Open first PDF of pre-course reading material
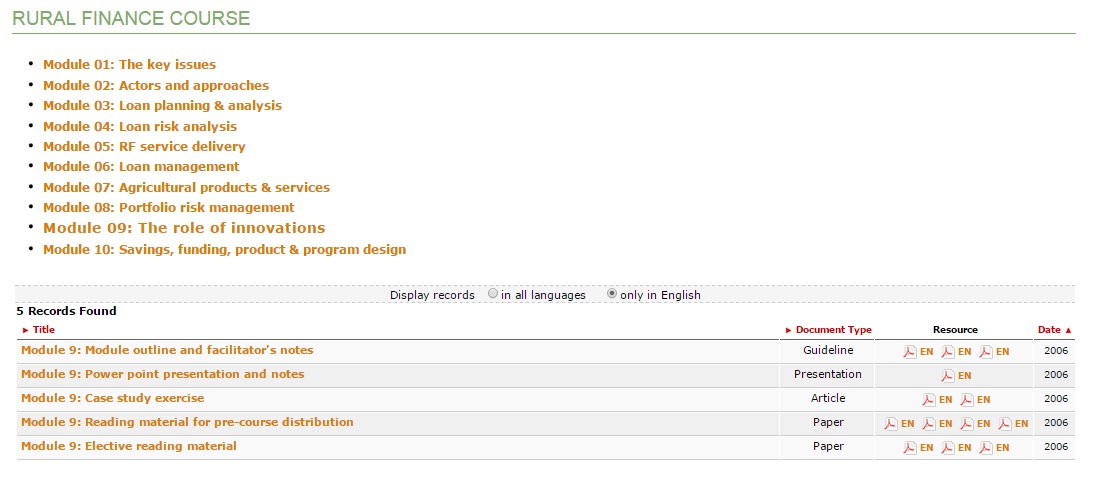Viewport: 1094px width, 493px height. click(891, 423)
